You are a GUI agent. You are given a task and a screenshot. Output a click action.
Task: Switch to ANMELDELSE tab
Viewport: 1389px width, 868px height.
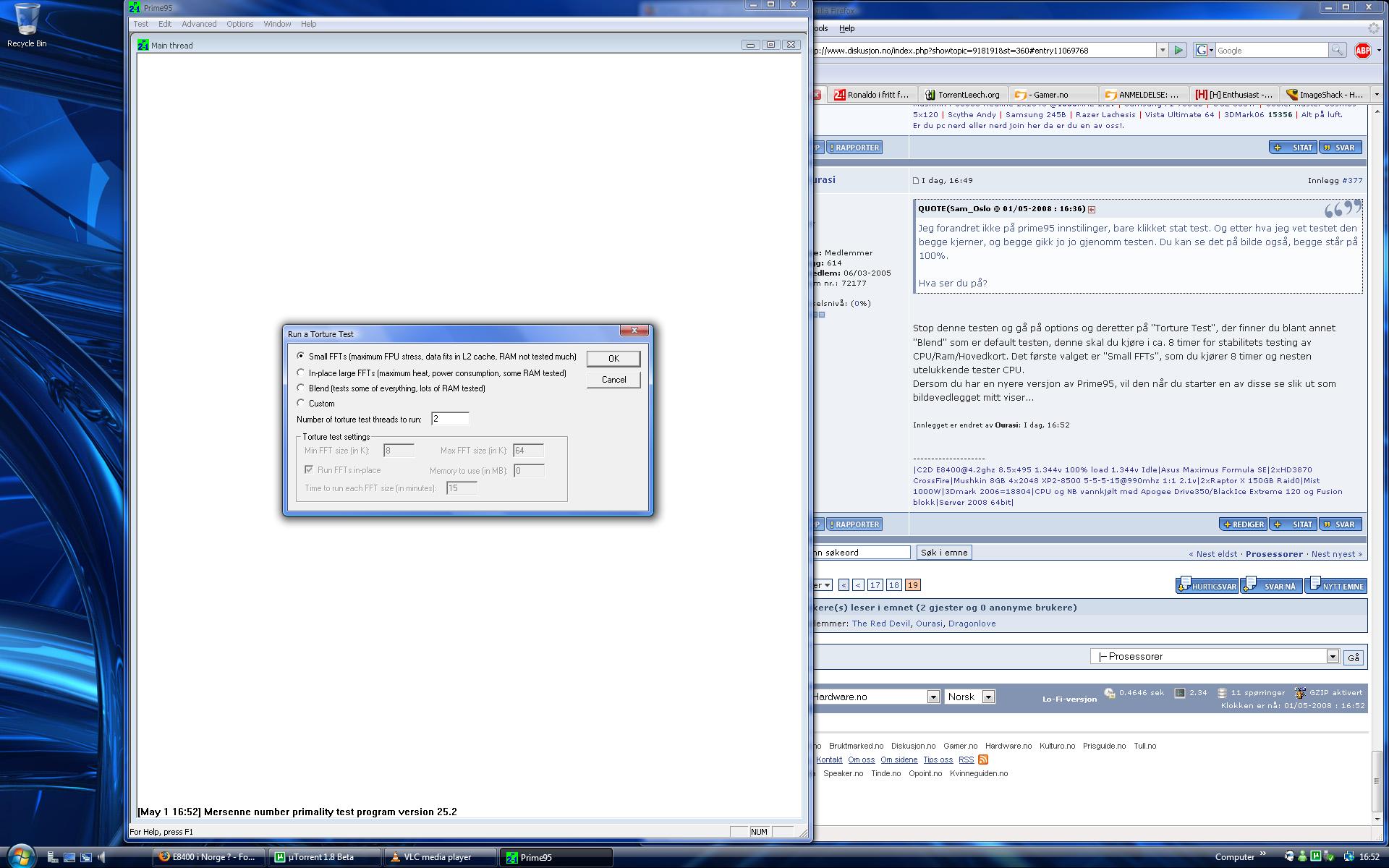(x=1144, y=95)
